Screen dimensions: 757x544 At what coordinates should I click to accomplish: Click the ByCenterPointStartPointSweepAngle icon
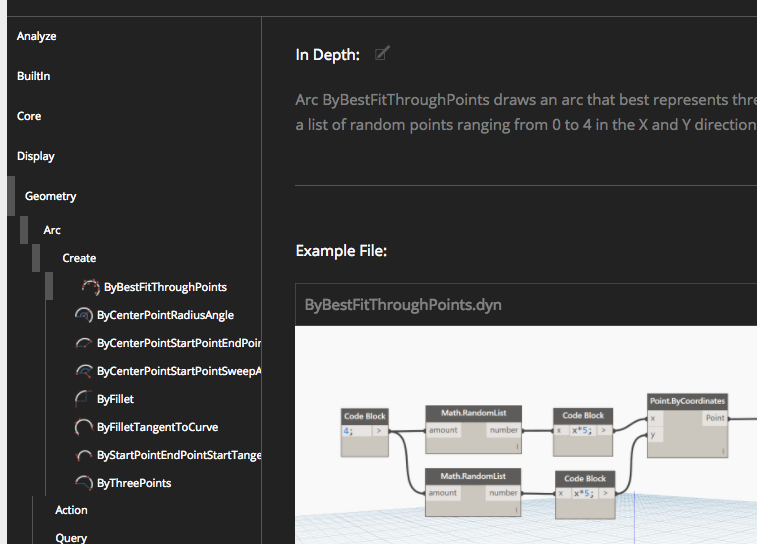click(84, 371)
